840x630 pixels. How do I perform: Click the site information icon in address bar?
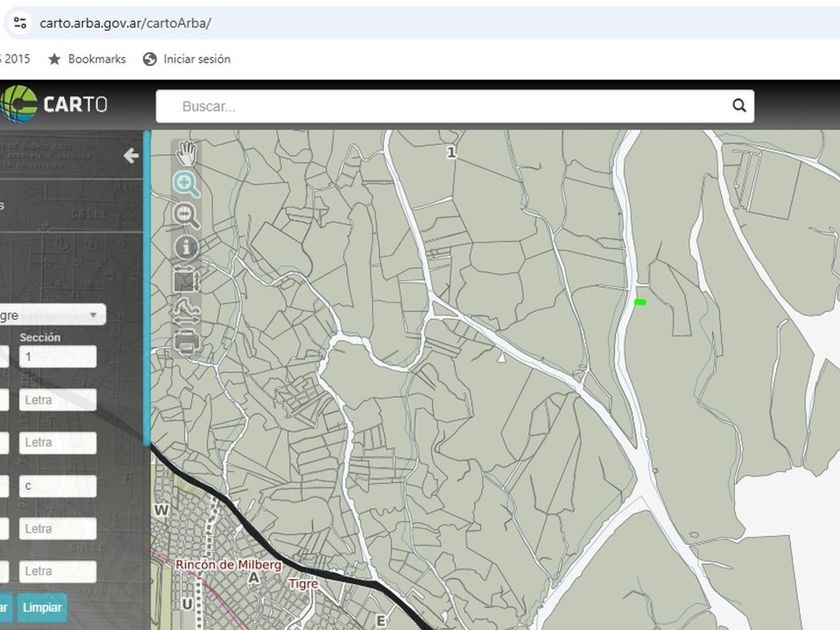tap(20, 22)
